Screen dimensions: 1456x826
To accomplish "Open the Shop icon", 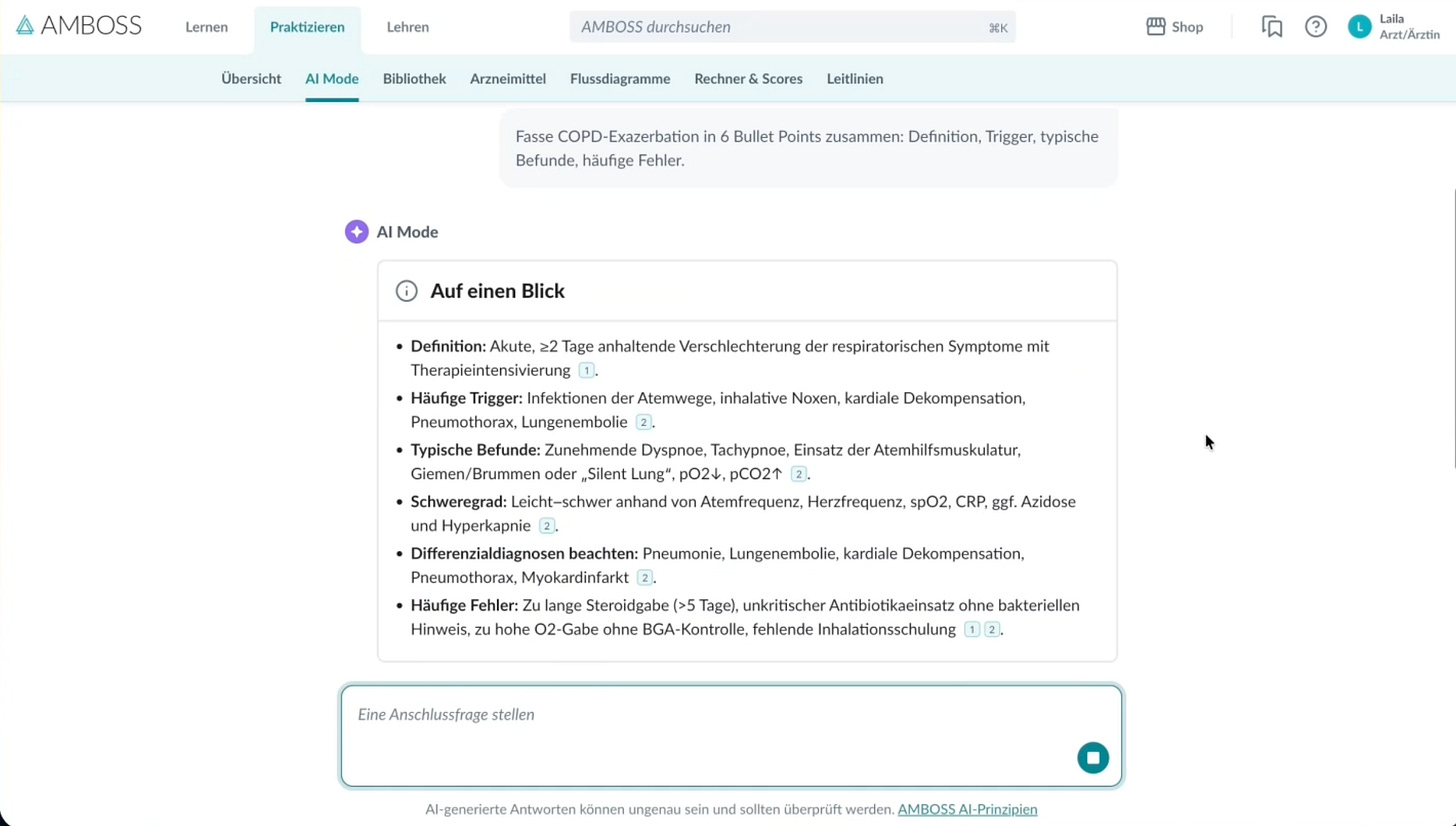I will coord(1175,27).
